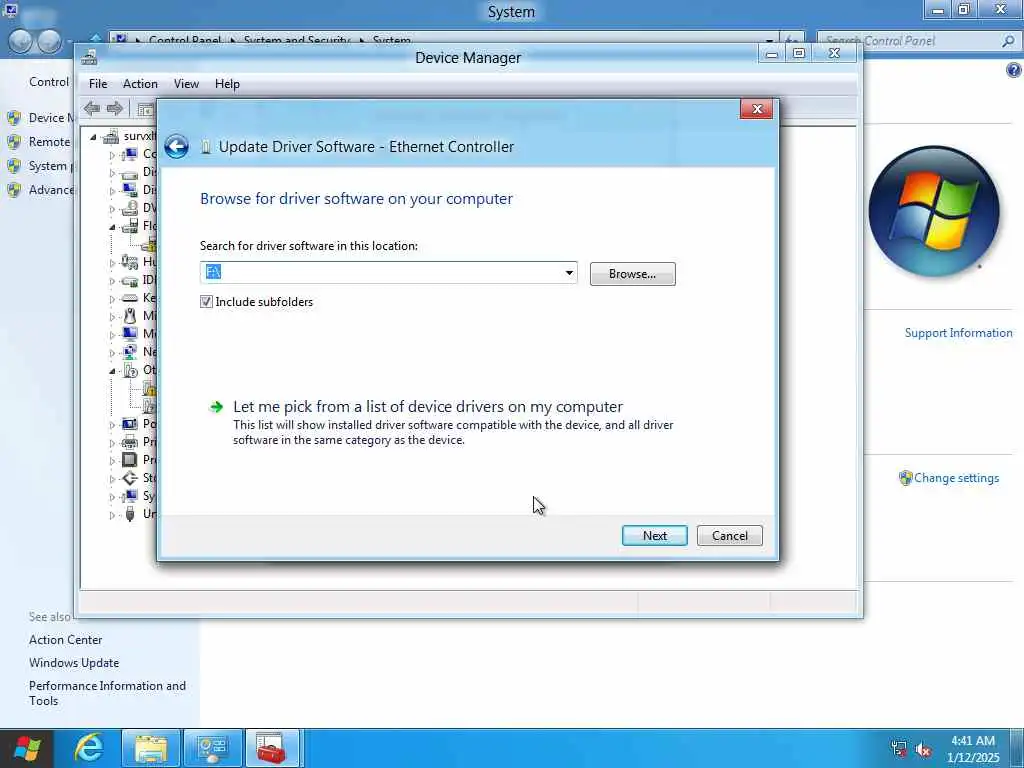This screenshot has width=1024, height=768.
Task: Open the Support Information link
Action: tap(958, 333)
